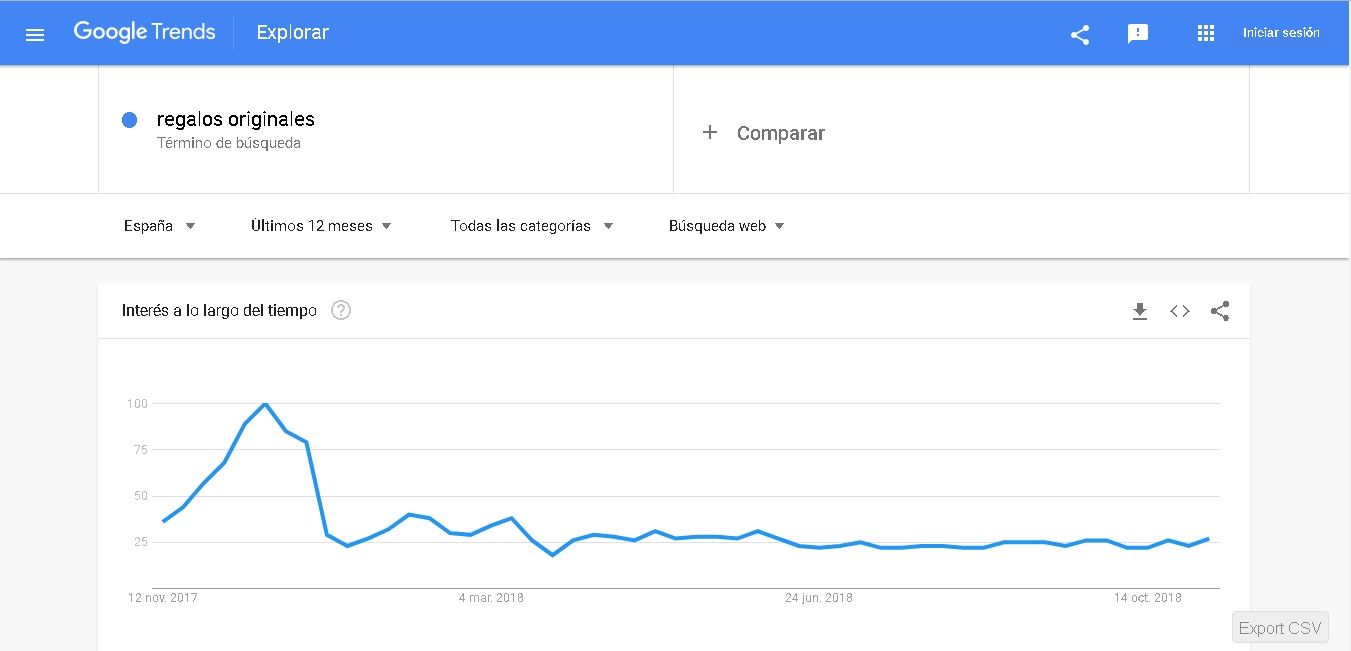Click the blue term color dot
Screen dimensions: 1351x651
pyautogui.click(x=129, y=120)
